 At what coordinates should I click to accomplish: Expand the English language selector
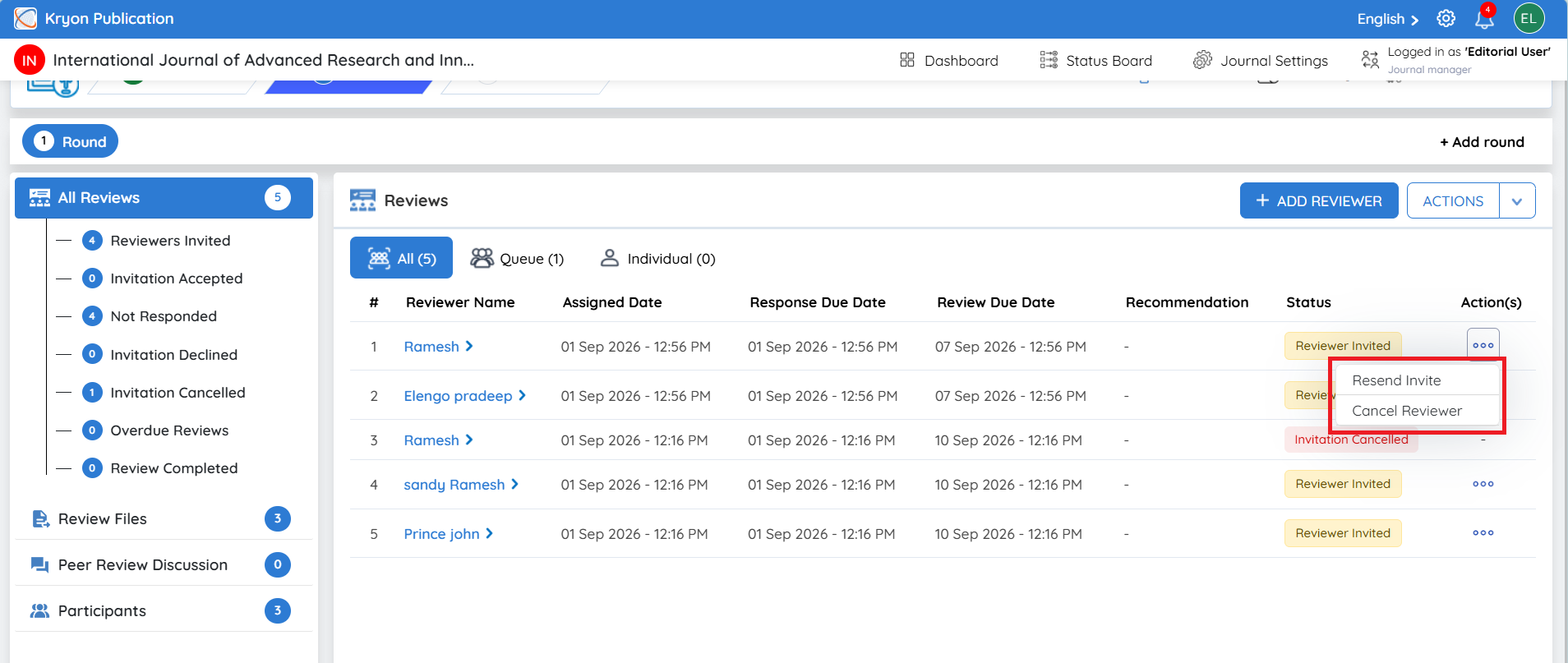[x=1387, y=19]
